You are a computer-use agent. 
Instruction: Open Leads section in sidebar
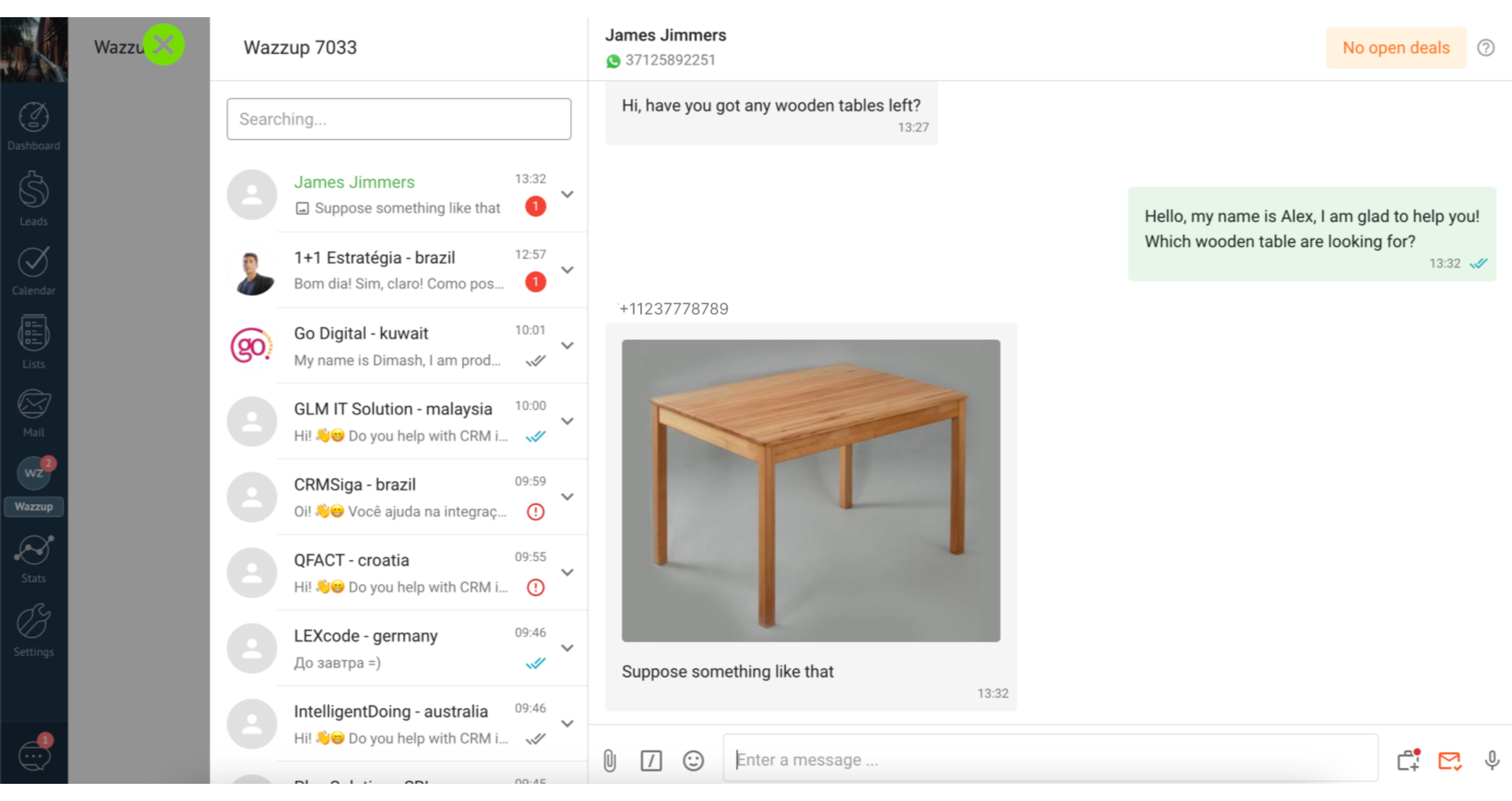tap(34, 198)
